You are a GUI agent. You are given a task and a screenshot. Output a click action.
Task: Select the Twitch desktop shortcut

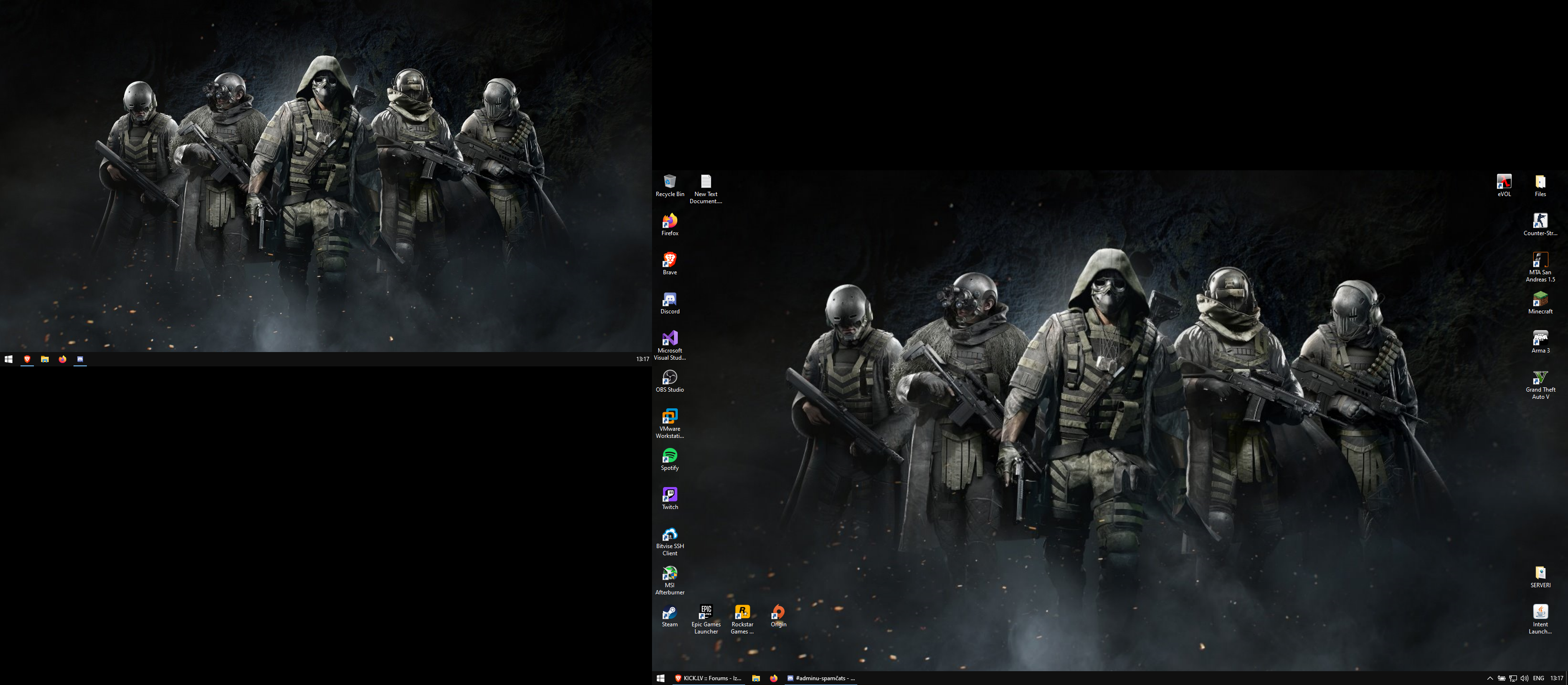[670, 498]
